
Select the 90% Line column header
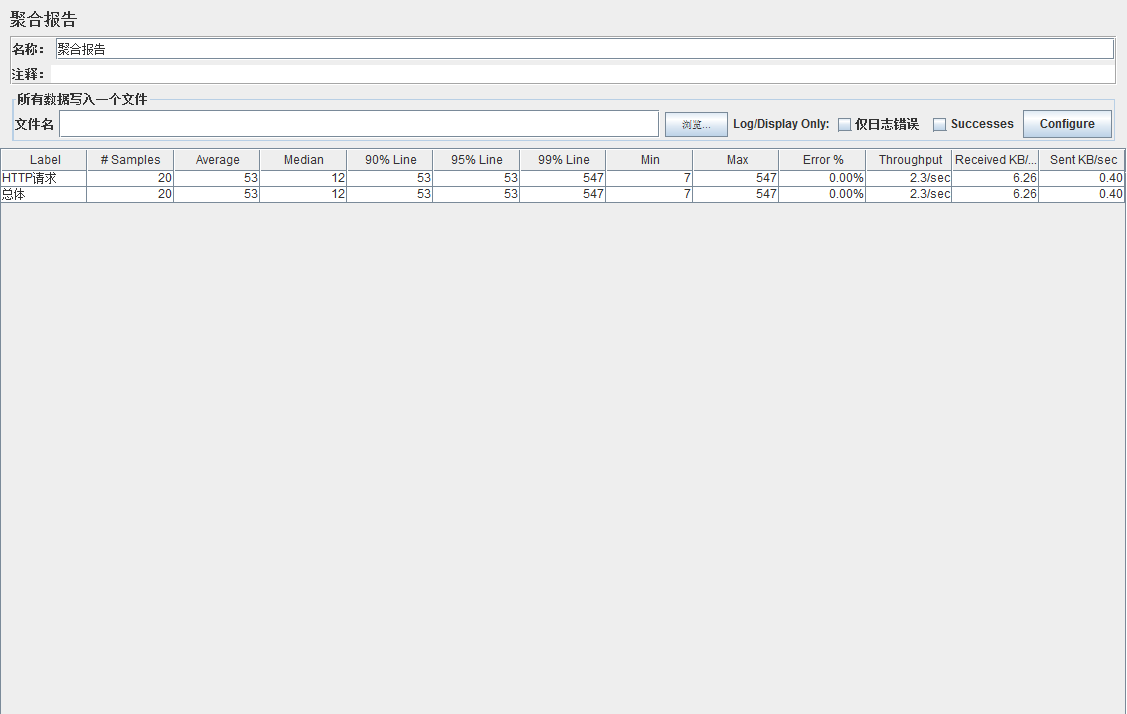coord(390,160)
